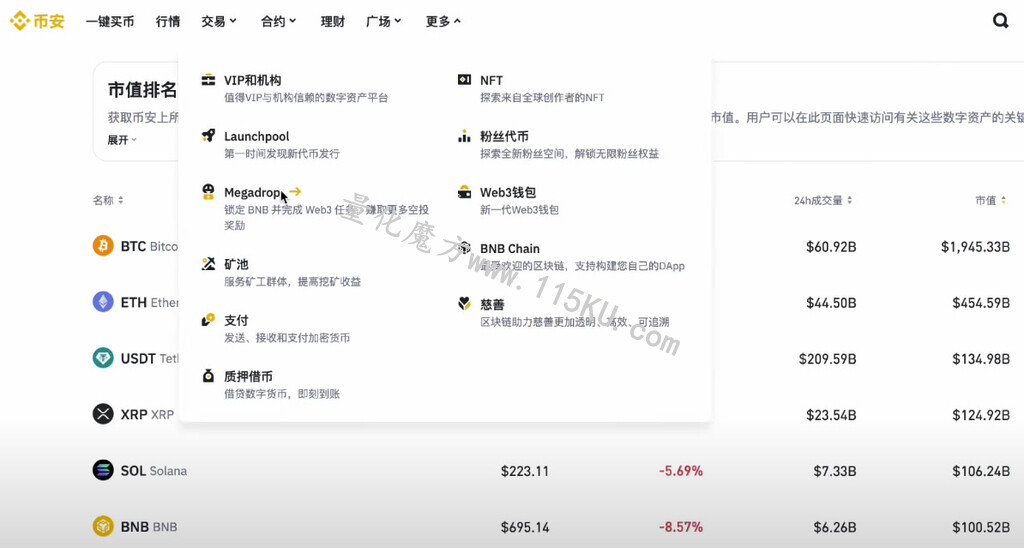Go to 一键买币 in navigation

(110, 22)
